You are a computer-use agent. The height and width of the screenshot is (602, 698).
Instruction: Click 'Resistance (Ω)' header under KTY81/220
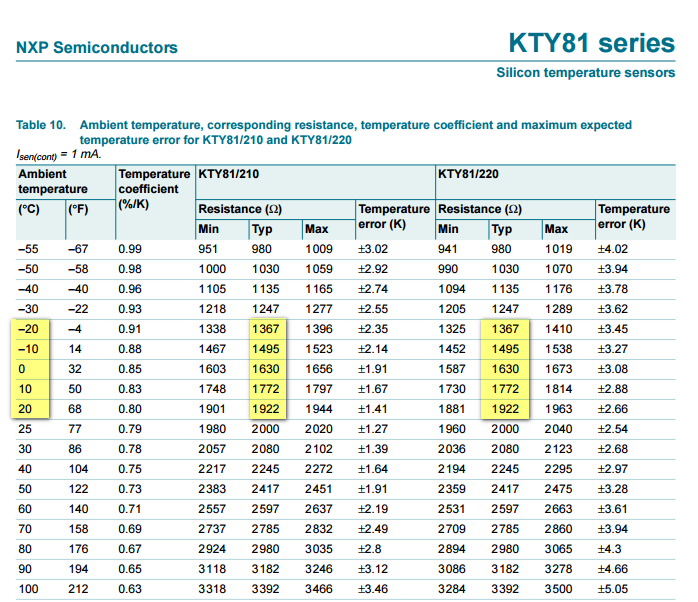click(480, 209)
